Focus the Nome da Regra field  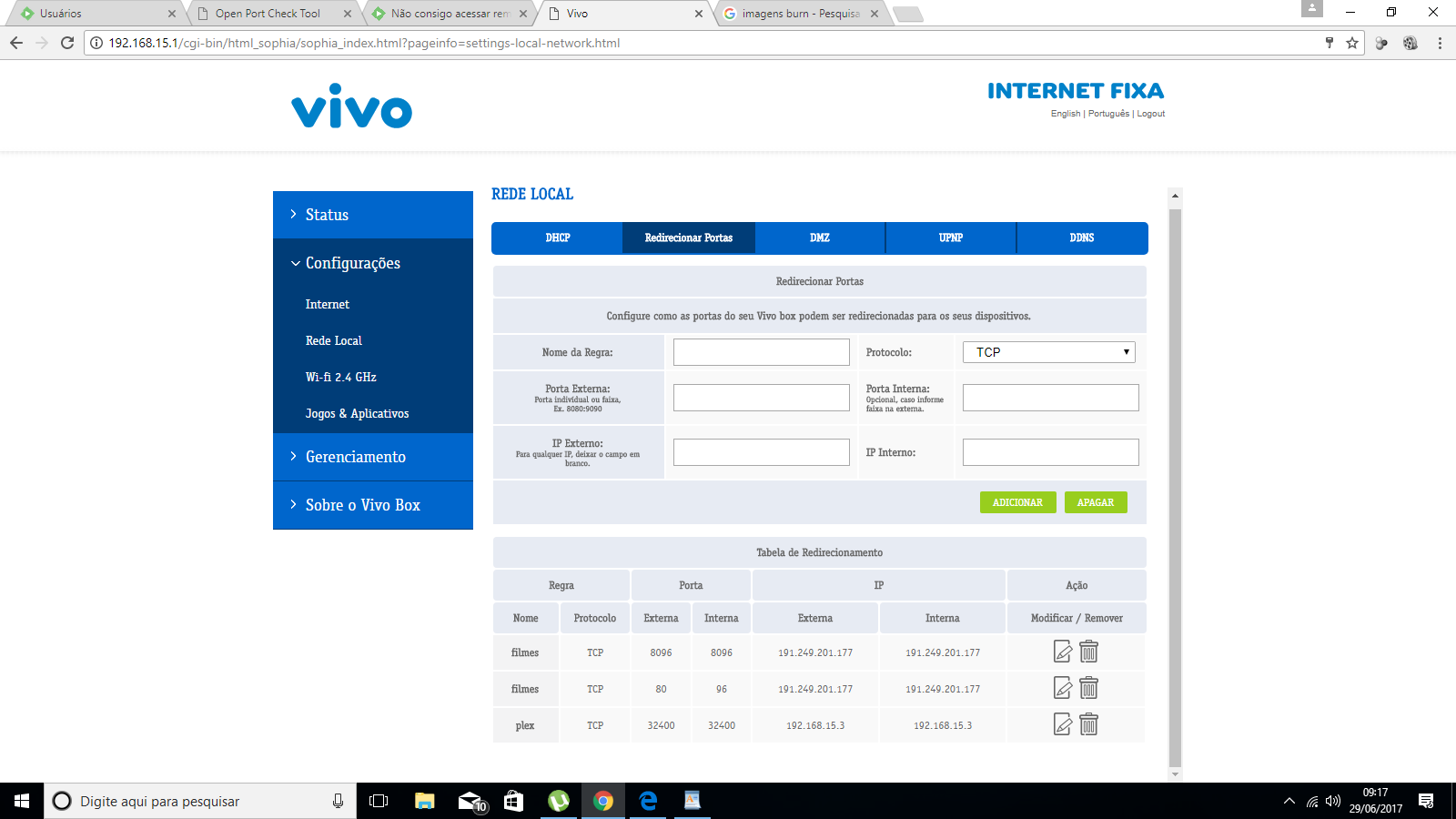point(762,352)
